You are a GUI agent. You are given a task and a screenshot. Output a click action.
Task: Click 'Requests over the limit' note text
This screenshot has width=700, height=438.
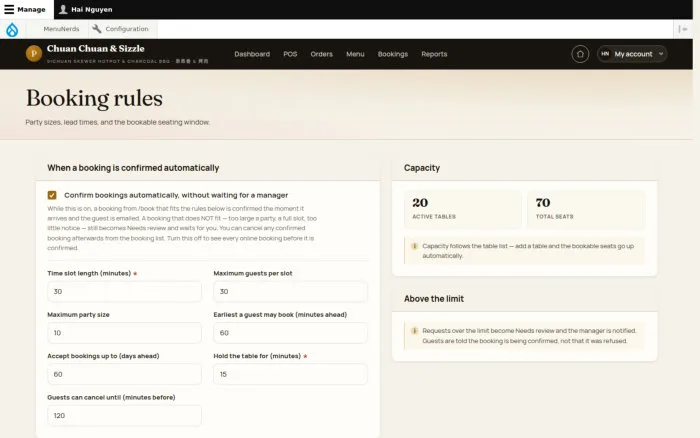[529, 336]
